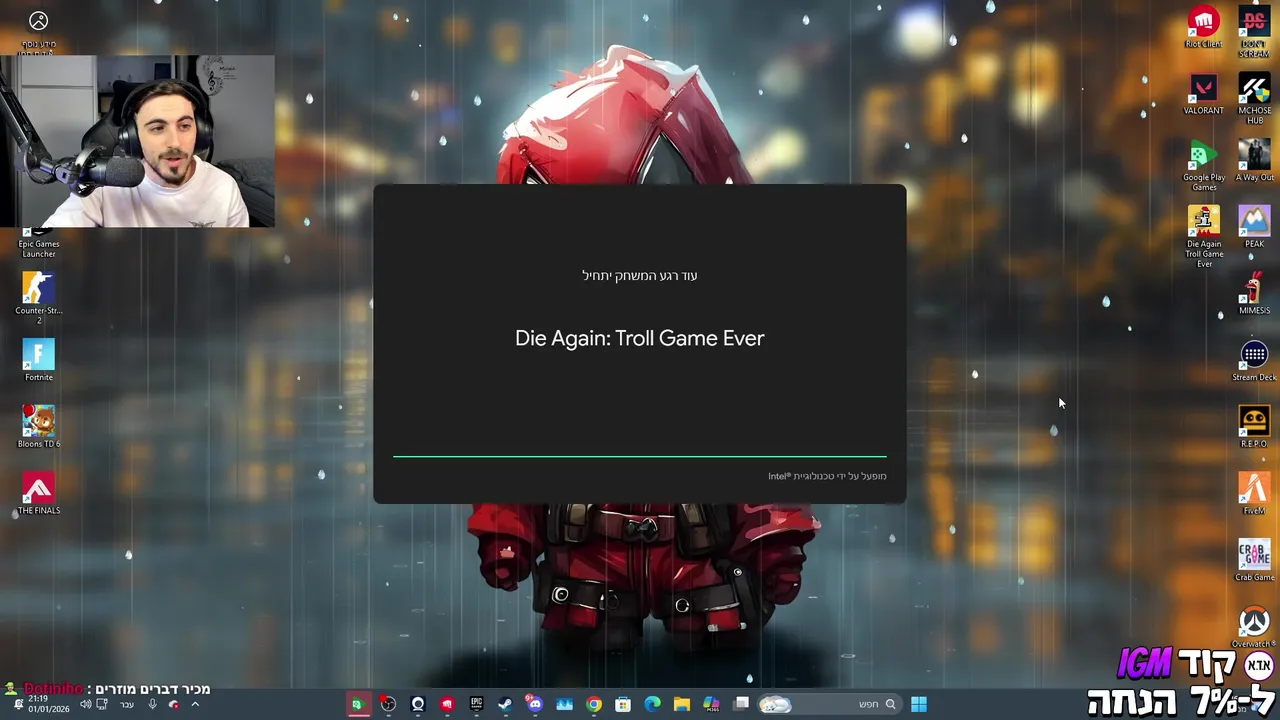Open Task View in the taskbar
The image size is (1280, 720).
click(741, 704)
